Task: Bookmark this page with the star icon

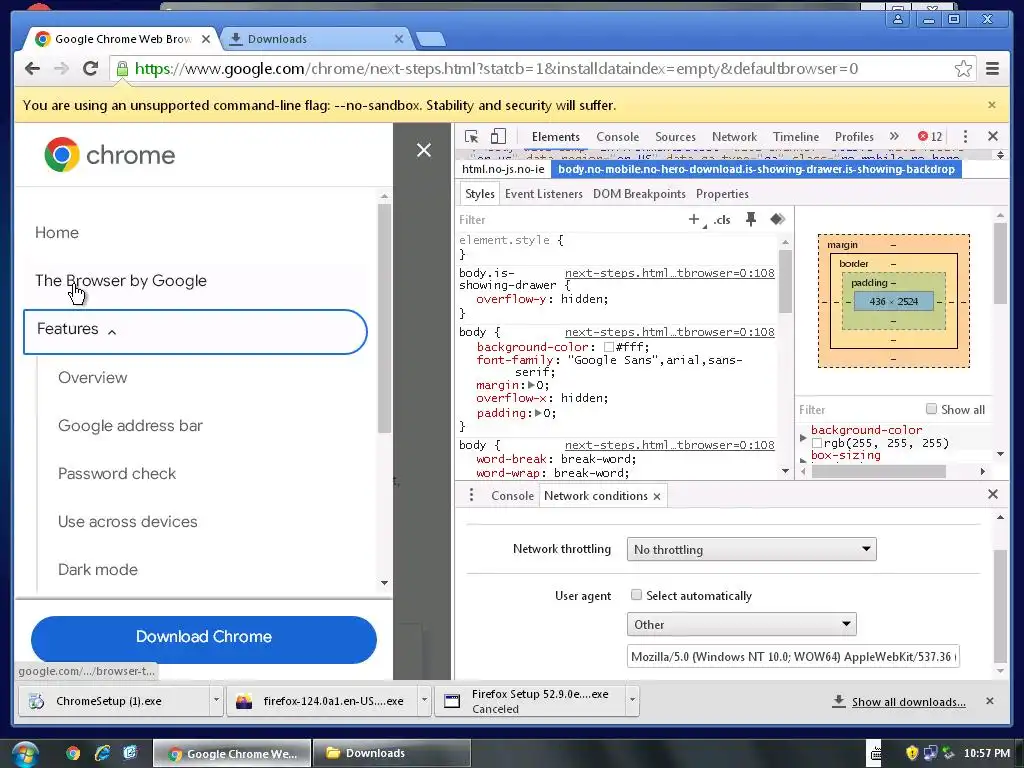Action: point(963,69)
